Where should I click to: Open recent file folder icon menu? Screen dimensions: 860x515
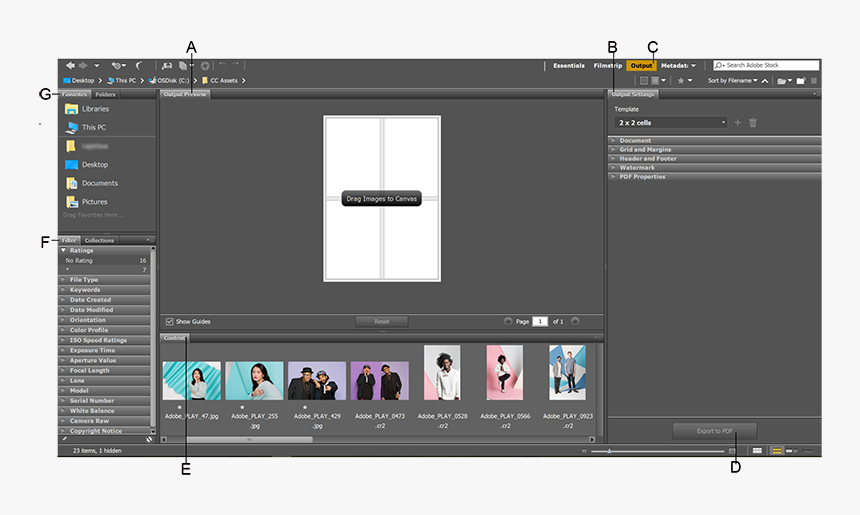tap(784, 81)
